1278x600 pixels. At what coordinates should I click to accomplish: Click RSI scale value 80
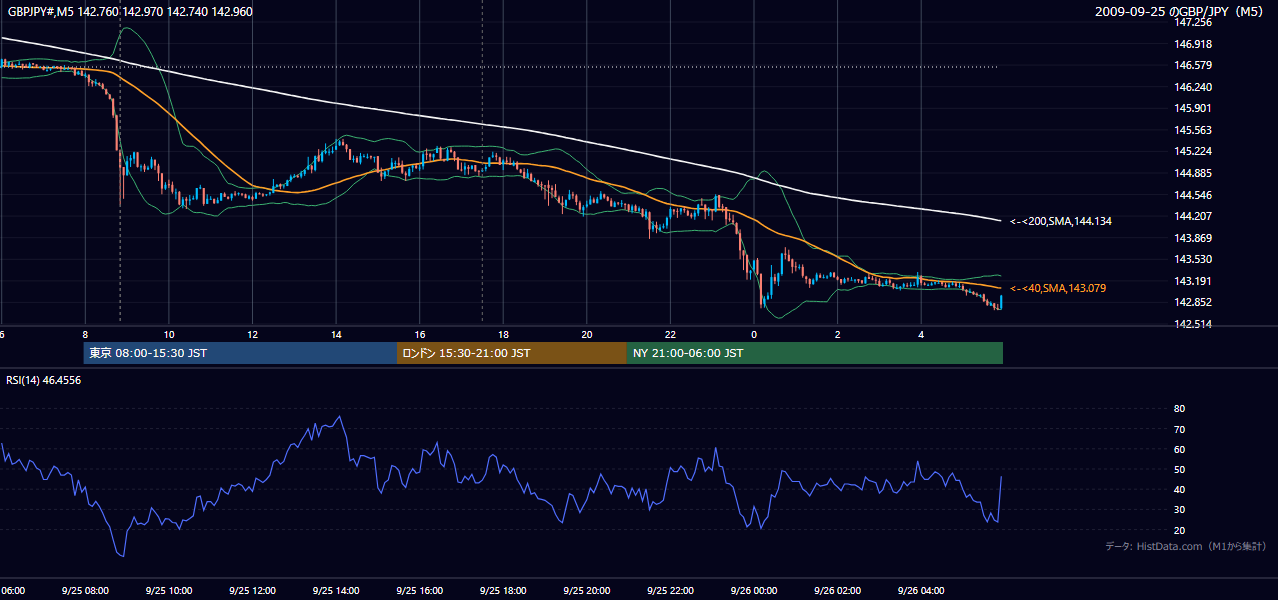tap(1179, 409)
